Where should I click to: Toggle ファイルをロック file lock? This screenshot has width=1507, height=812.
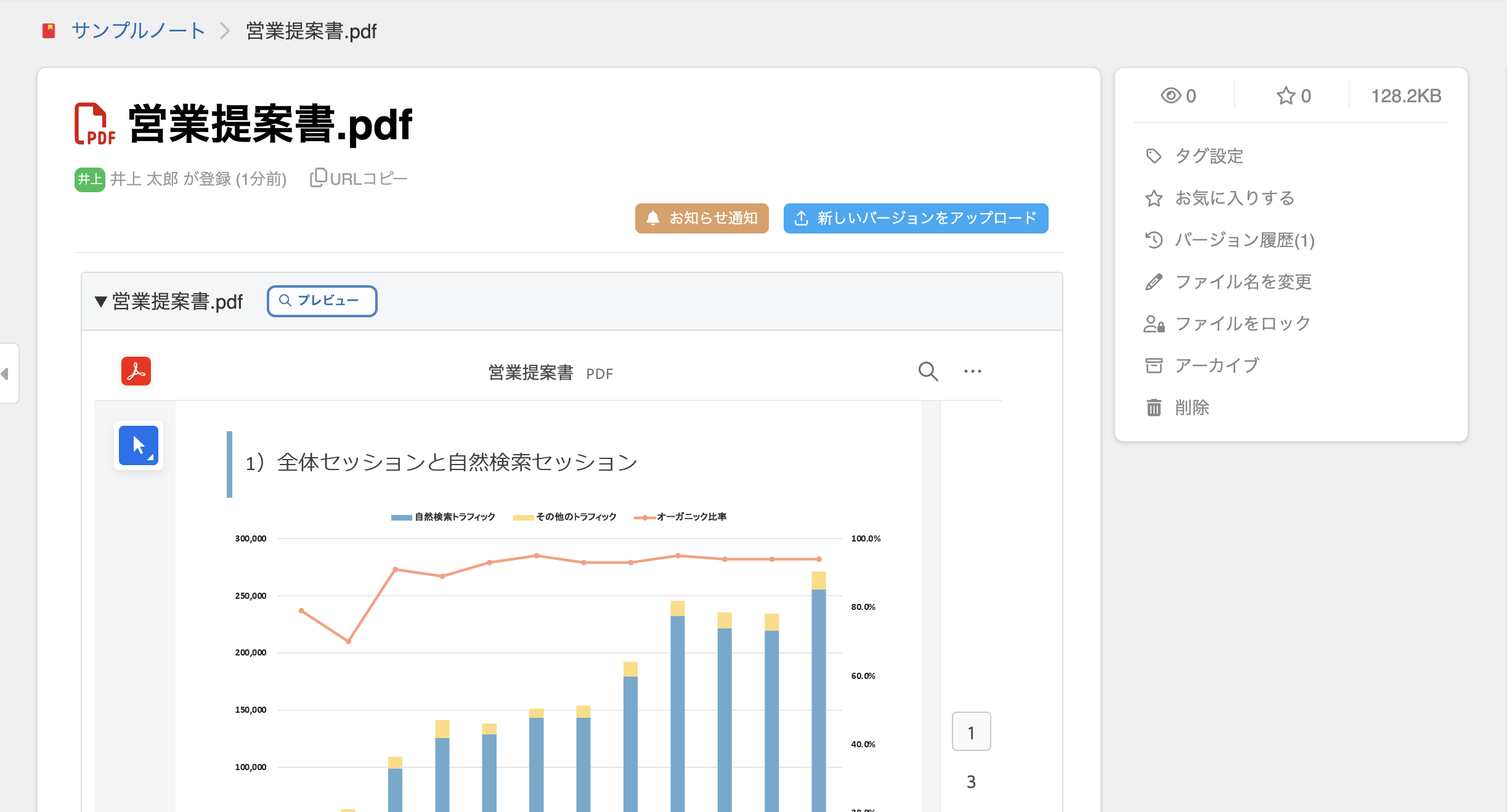coord(1242,323)
